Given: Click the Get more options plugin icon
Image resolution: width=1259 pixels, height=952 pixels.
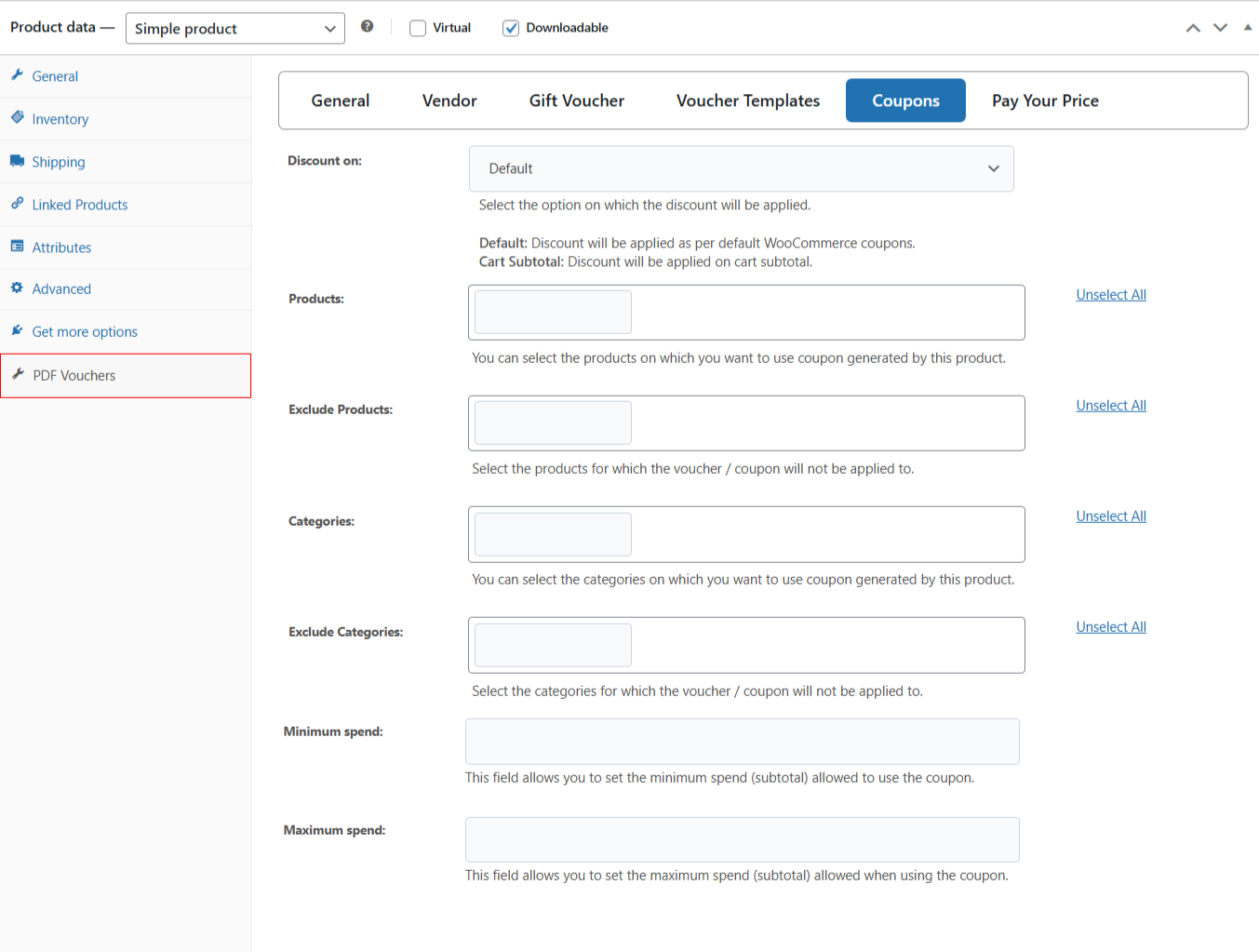Looking at the screenshot, I should (x=17, y=330).
